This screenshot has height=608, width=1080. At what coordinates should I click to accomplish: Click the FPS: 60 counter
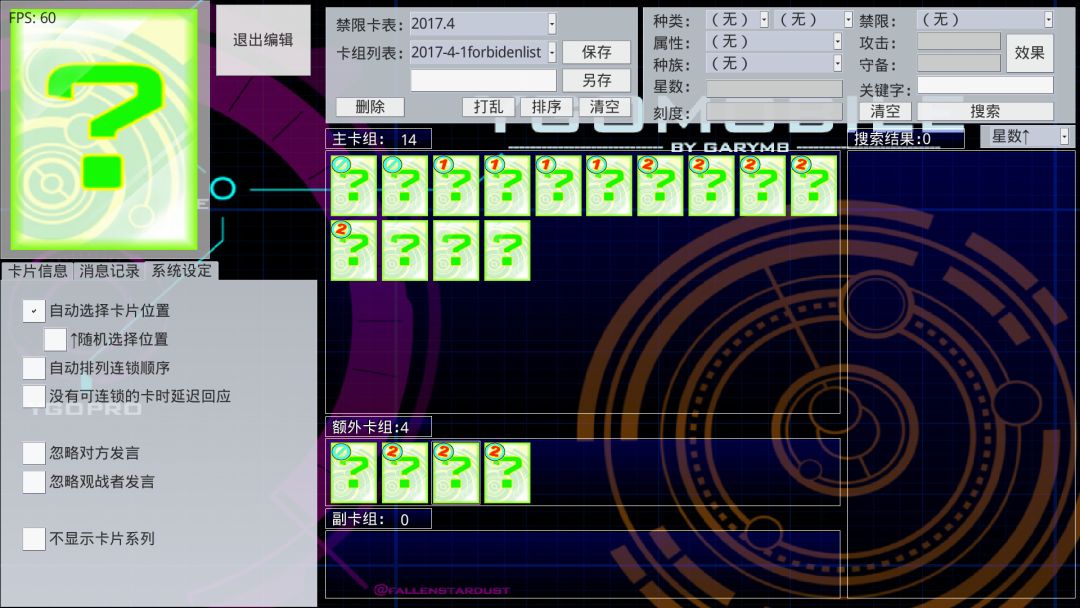[32, 18]
